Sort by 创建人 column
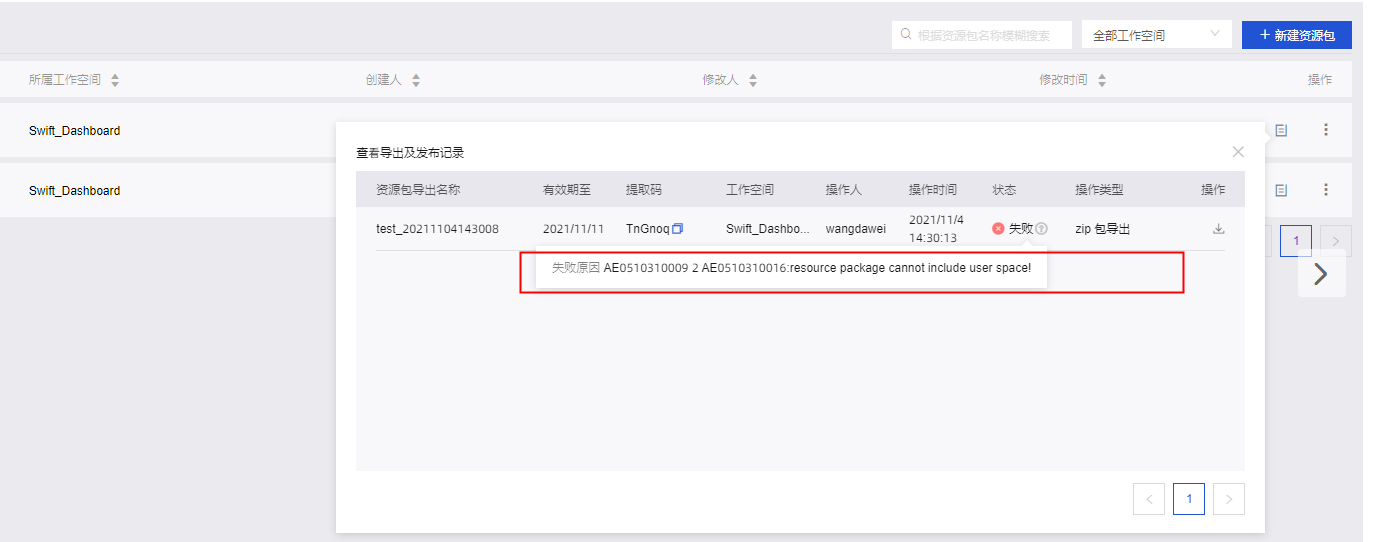 pos(416,80)
